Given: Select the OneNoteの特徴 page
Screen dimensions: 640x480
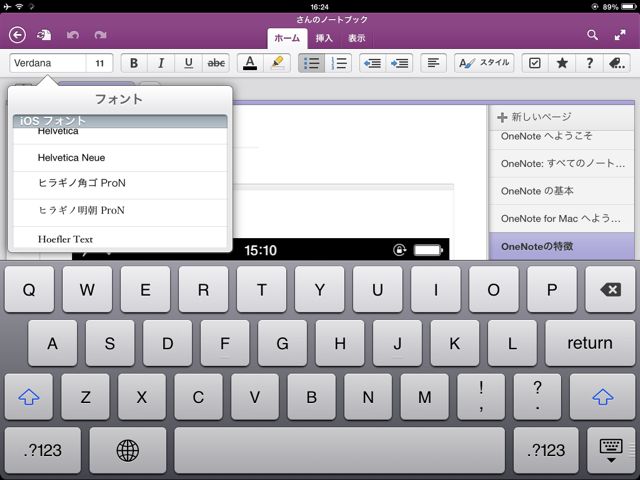Looking at the screenshot, I should pyautogui.click(x=562, y=246).
